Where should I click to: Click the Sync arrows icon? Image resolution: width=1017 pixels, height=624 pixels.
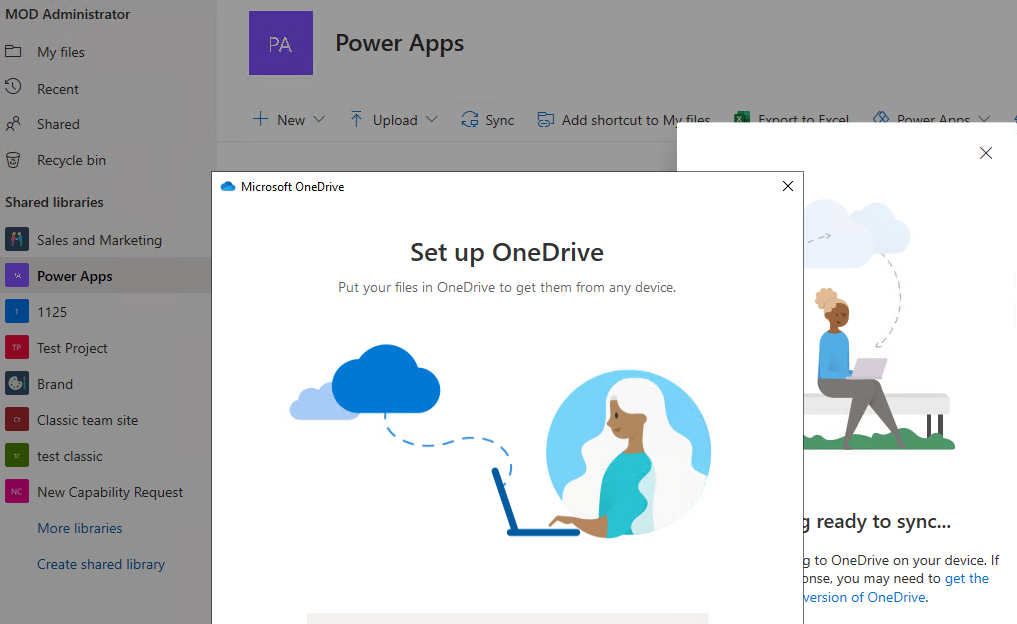(x=470, y=119)
